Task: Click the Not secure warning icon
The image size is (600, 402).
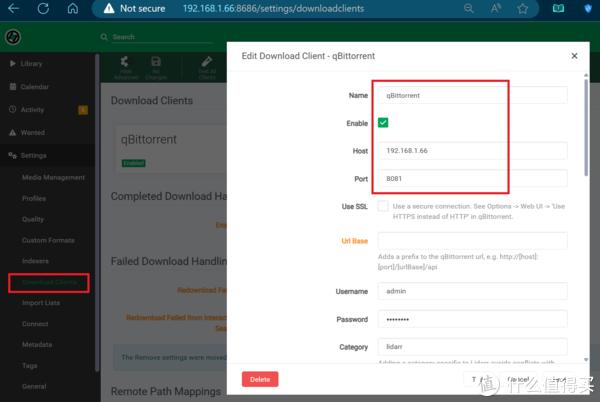Action: click(x=109, y=8)
